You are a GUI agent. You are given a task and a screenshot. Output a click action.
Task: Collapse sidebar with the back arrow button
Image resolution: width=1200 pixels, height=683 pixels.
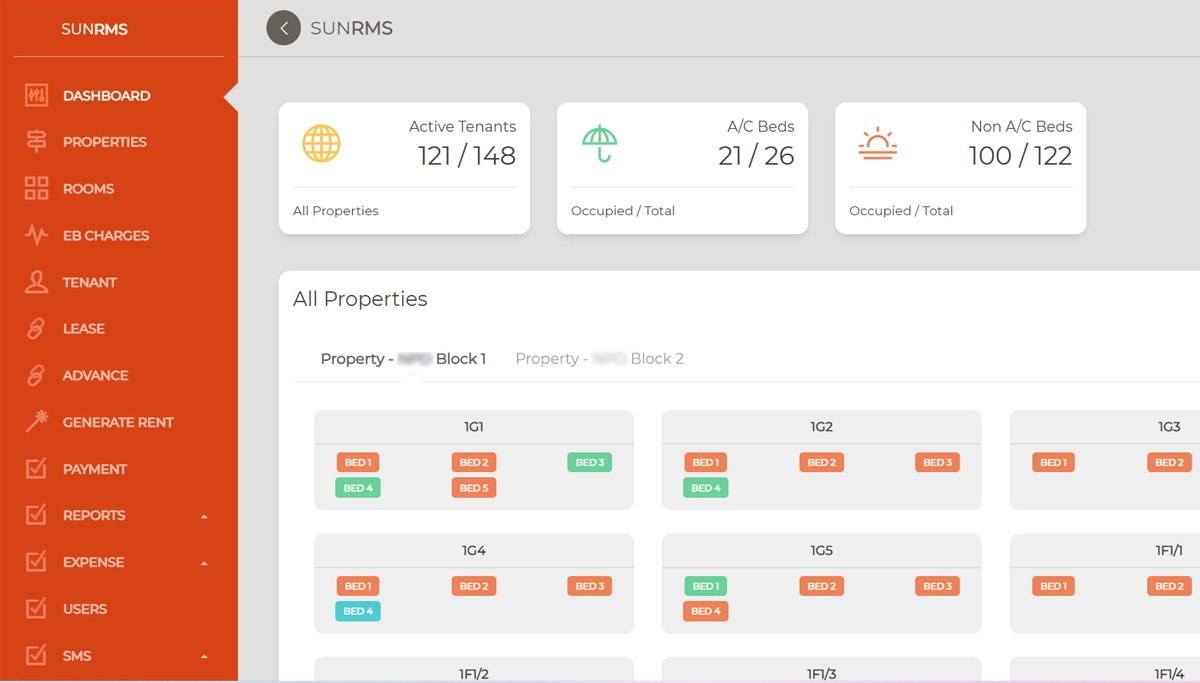pos(283,28)
